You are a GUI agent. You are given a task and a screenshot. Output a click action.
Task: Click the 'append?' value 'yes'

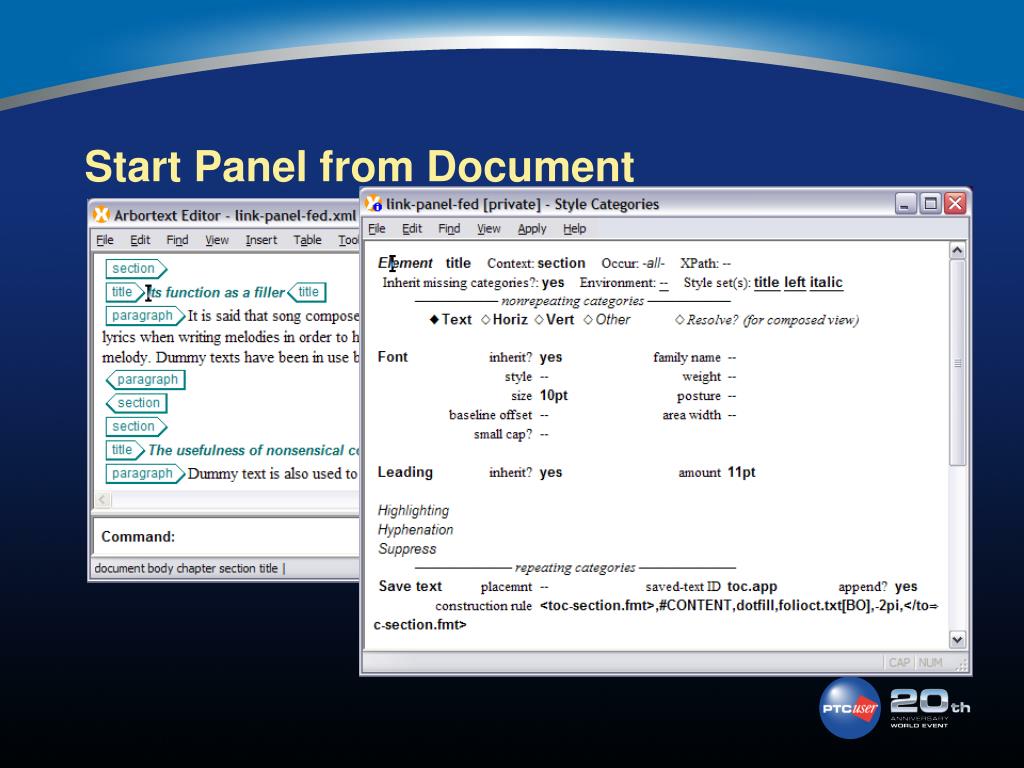click(x=906, y=586)
